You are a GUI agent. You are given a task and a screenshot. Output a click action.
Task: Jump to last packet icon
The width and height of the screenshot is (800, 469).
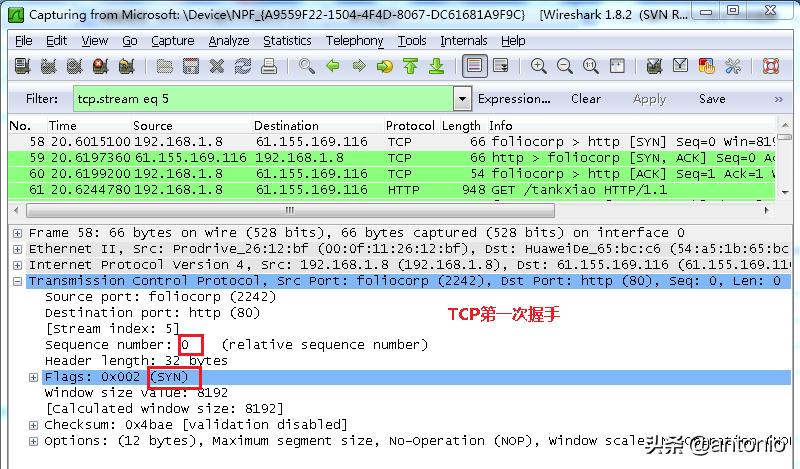click(436, 66)
